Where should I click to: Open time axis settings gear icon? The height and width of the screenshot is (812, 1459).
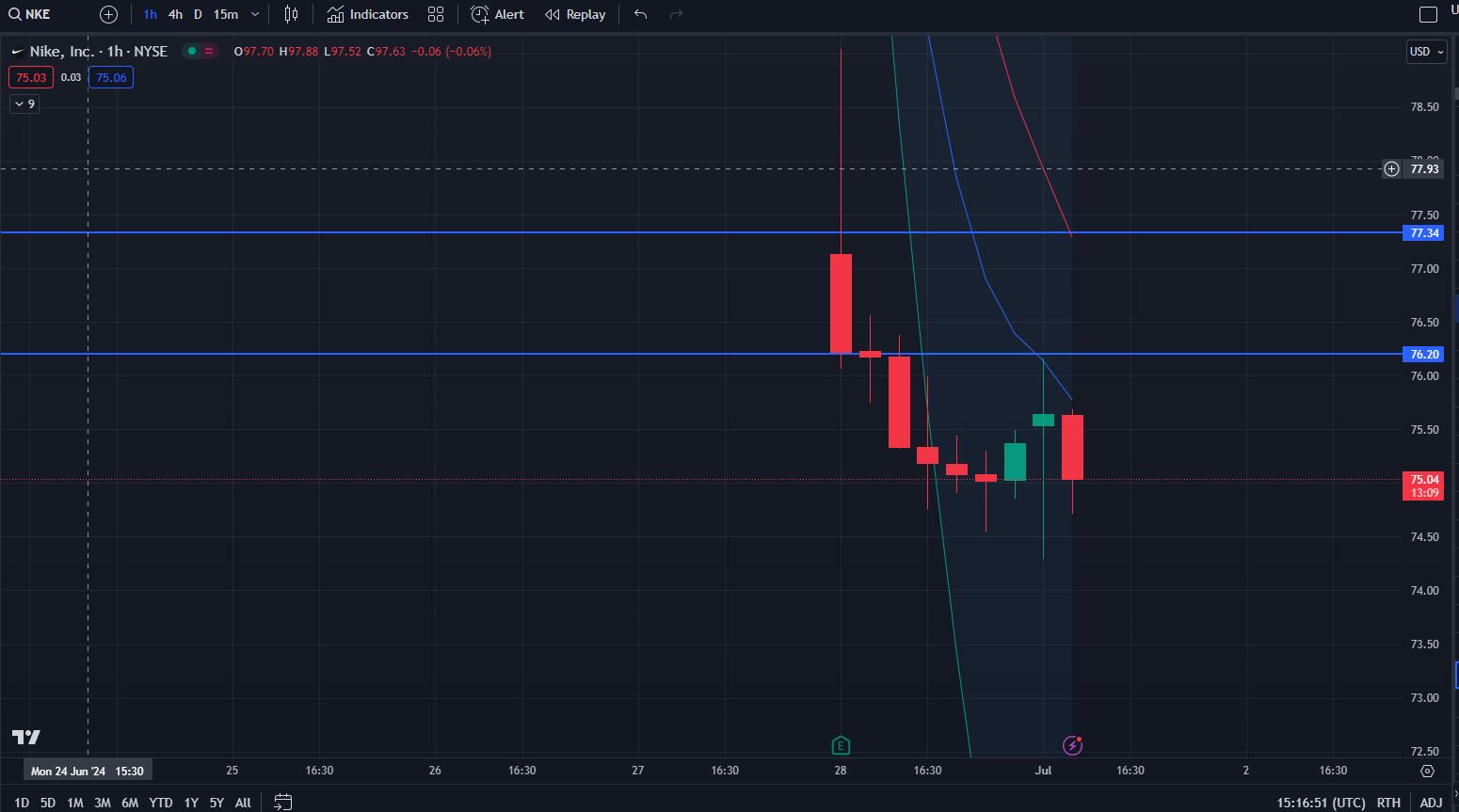tap(1428, 771)
